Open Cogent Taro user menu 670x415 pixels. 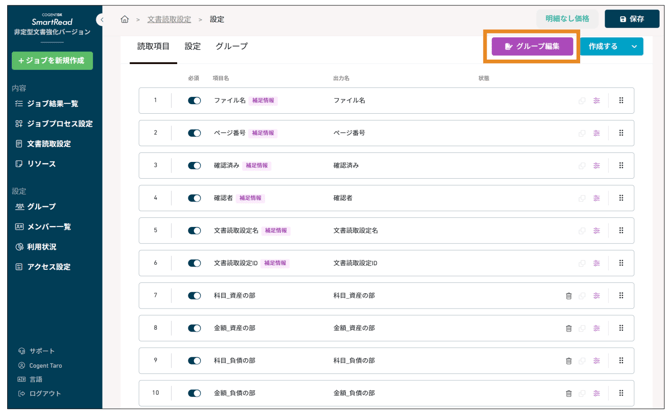coord(44,366)
